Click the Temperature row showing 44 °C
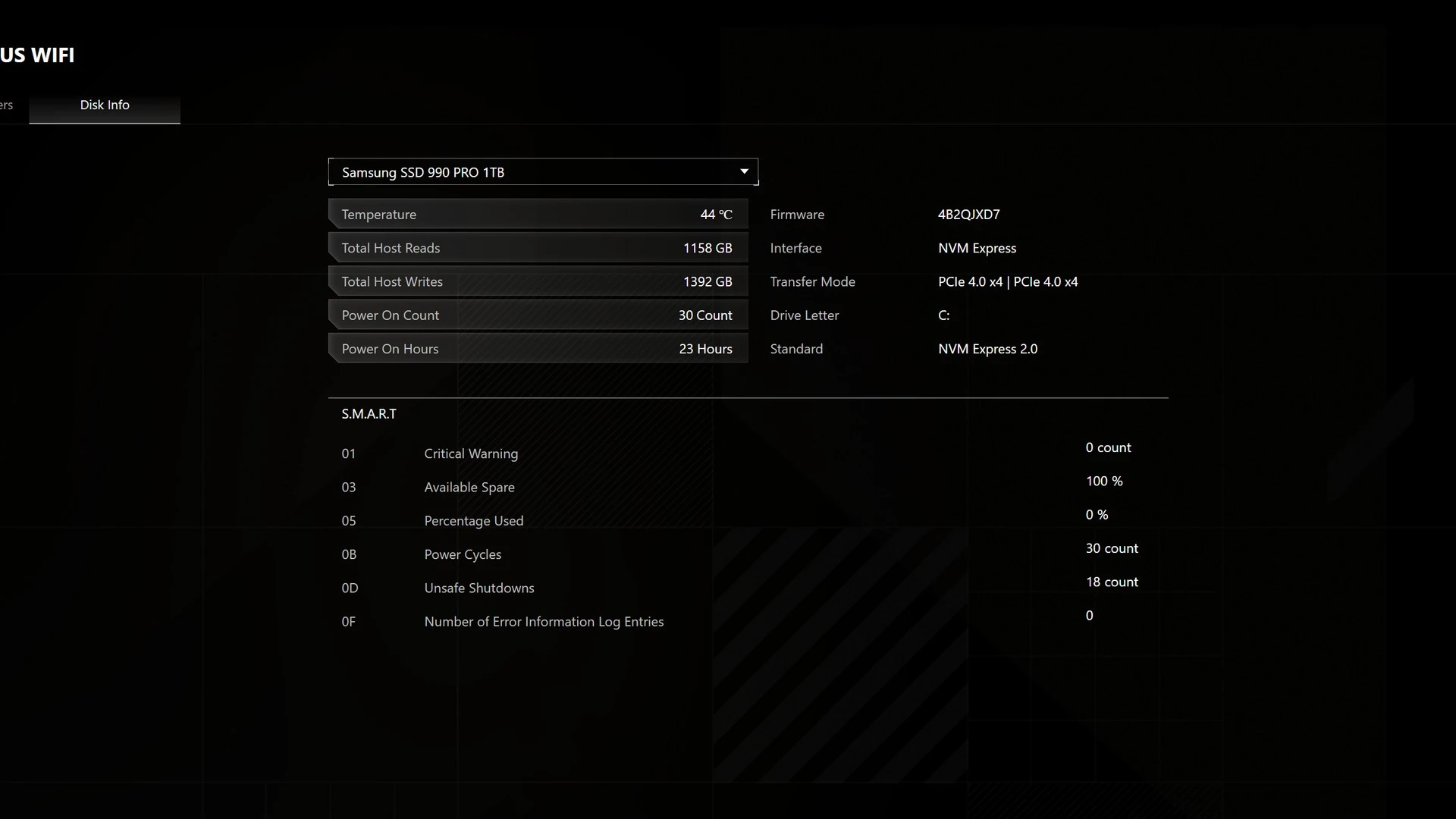Image resolution: width=1456 pixels, height=819 pixels. click(x=538, y=215)
